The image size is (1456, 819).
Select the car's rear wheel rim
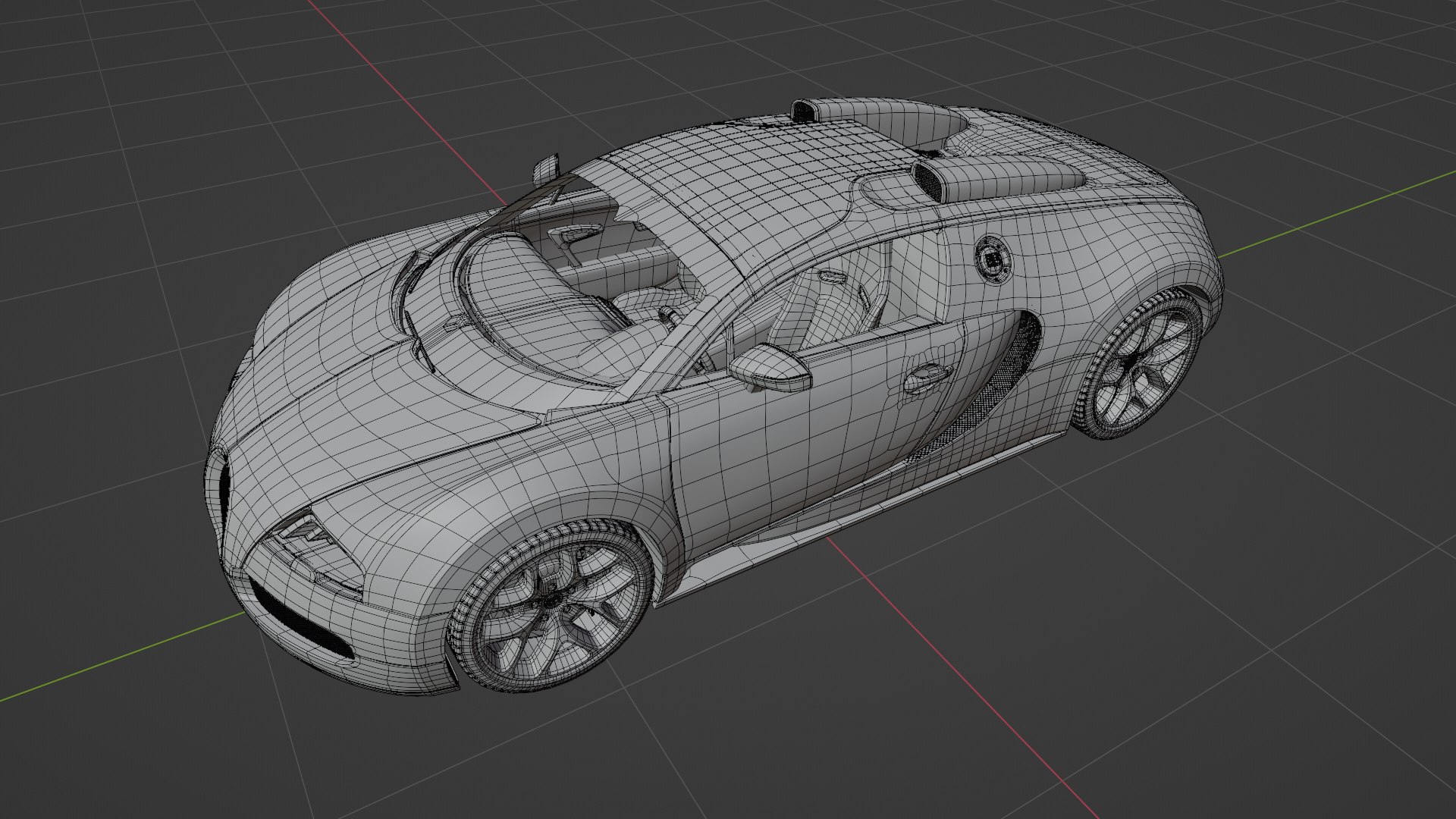tap(1145, 369)
